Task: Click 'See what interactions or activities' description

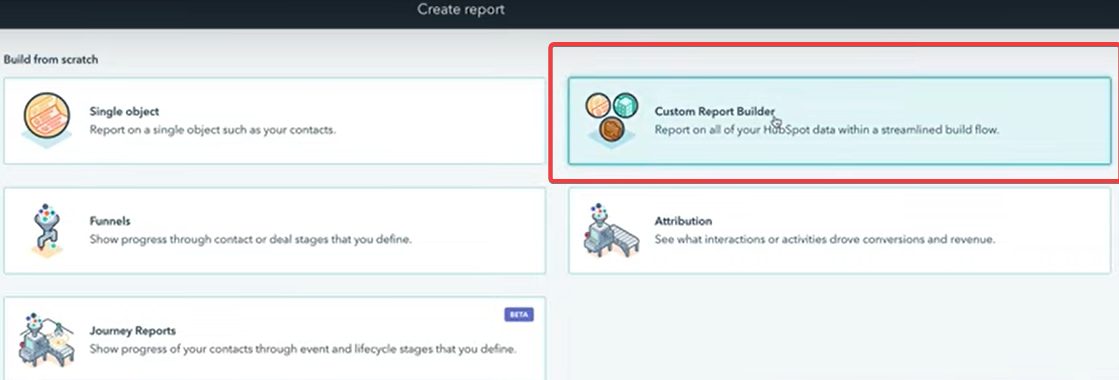Action: (x=825, y=240)
